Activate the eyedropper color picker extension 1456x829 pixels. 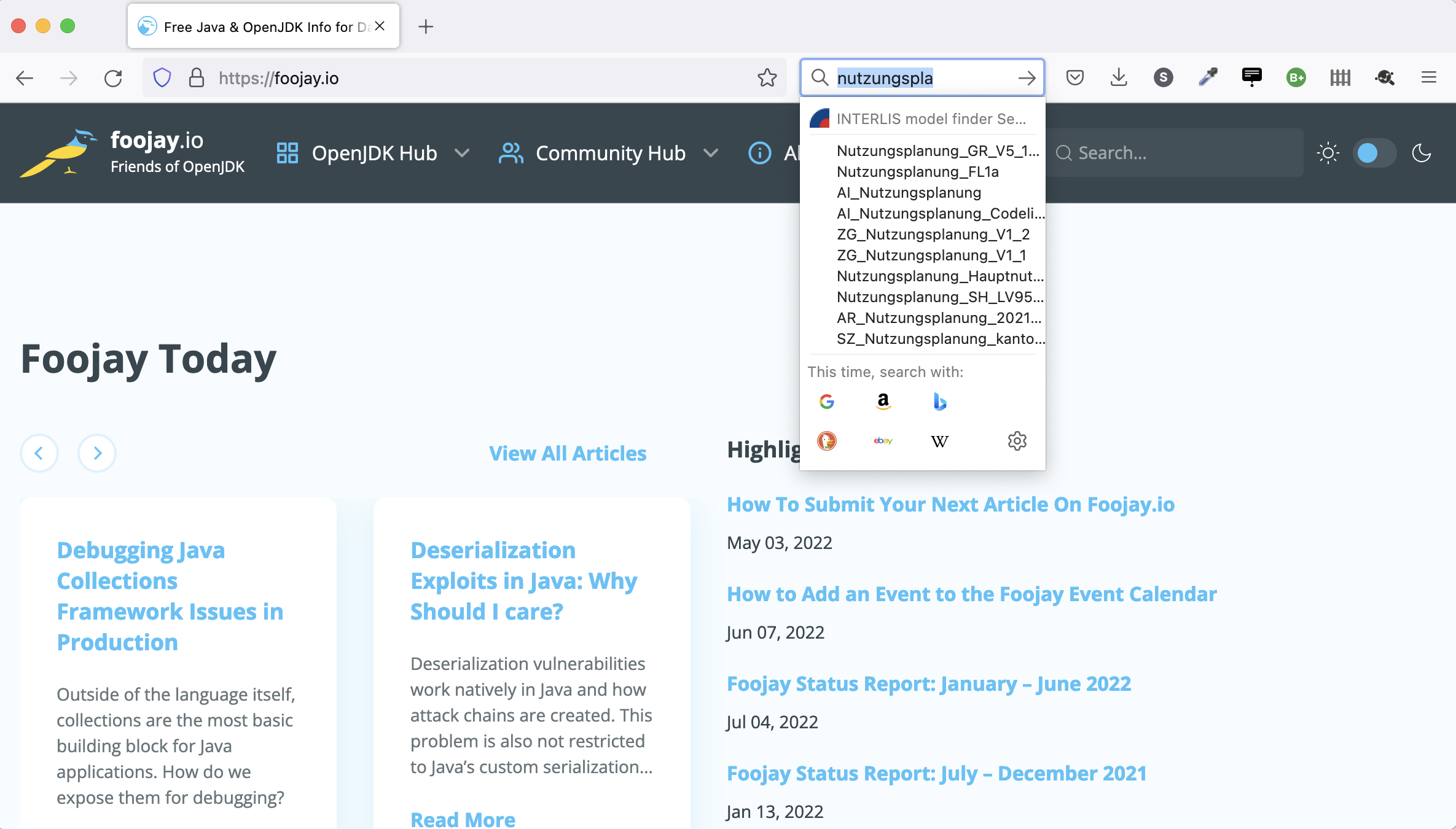(x=1207, y=77)
